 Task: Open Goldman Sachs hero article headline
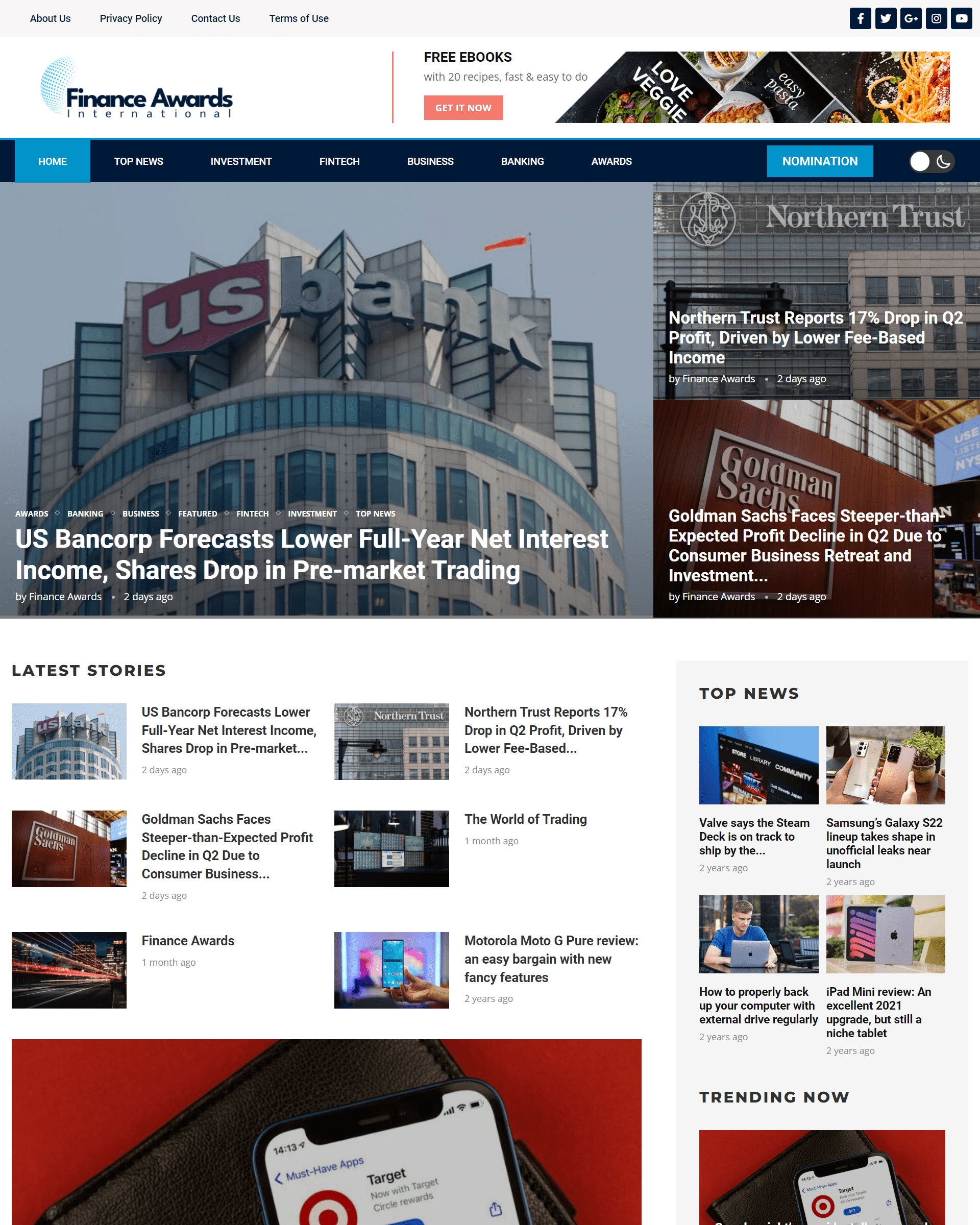point(807,546)
